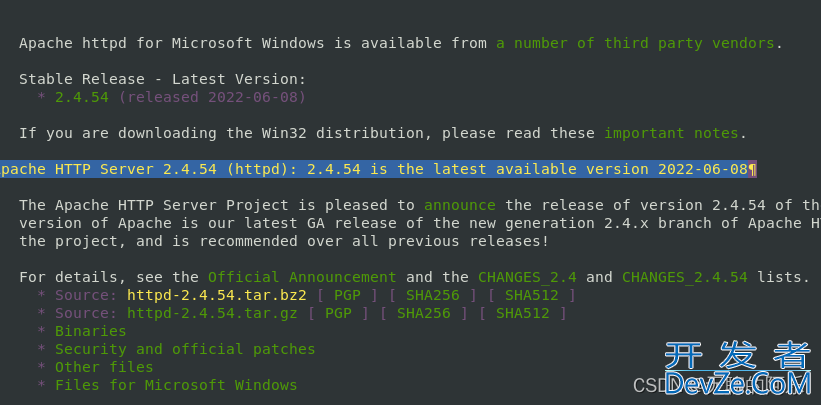Open 'Security and official patches' link
Image resolution: width=821 pixels, height=405 pixels.
[185, 349]
